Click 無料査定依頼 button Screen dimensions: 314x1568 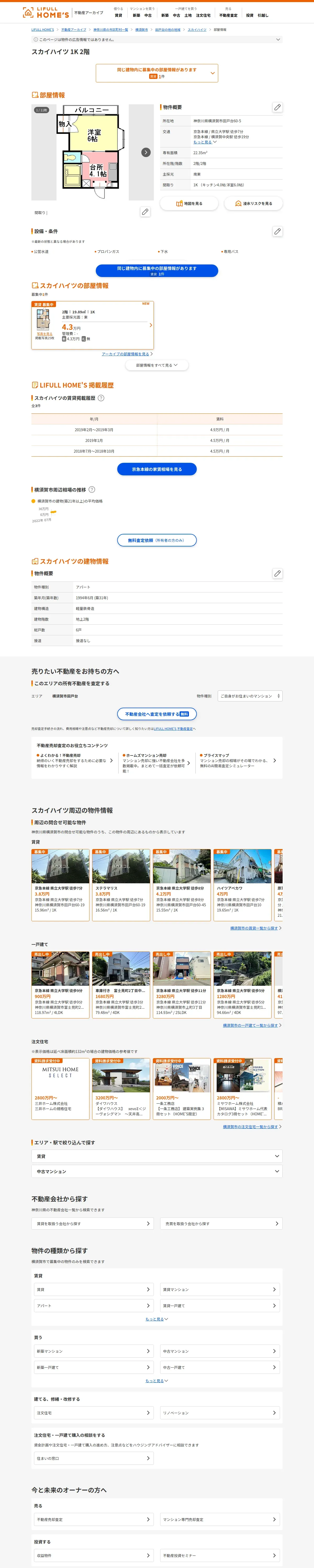157,540
